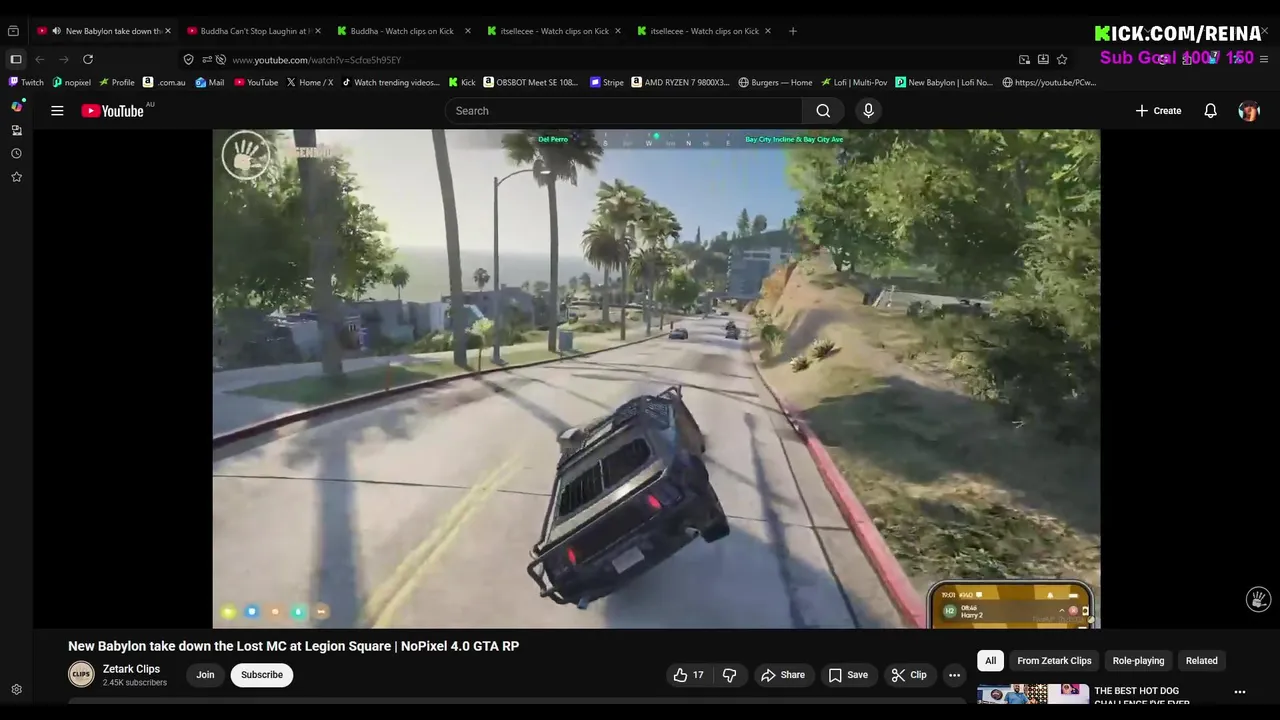1280x720 pixels.
Task: Click the search magnifier button
Action: click(x=823, y=111)
